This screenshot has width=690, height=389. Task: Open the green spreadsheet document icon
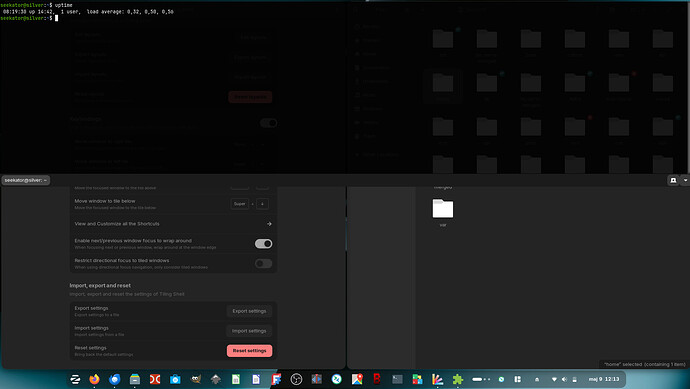click(x=236, y=379)
